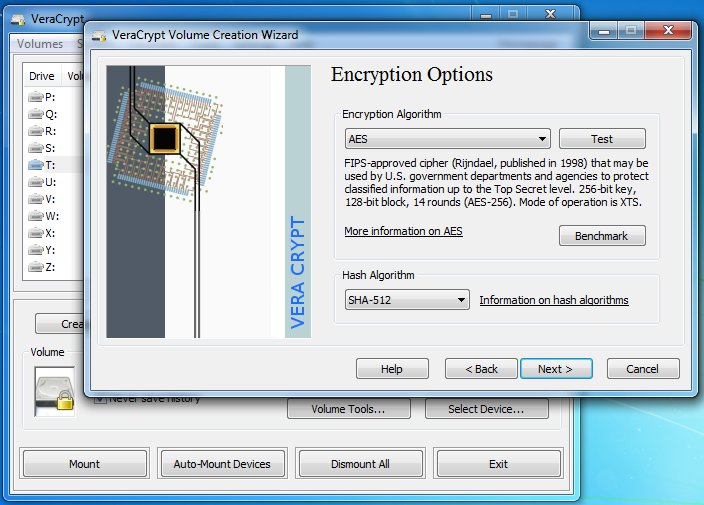Viewport: 704px width, 505px height.
Task: Click Select Device in VeraCrypt window
Action: (486, 409)
